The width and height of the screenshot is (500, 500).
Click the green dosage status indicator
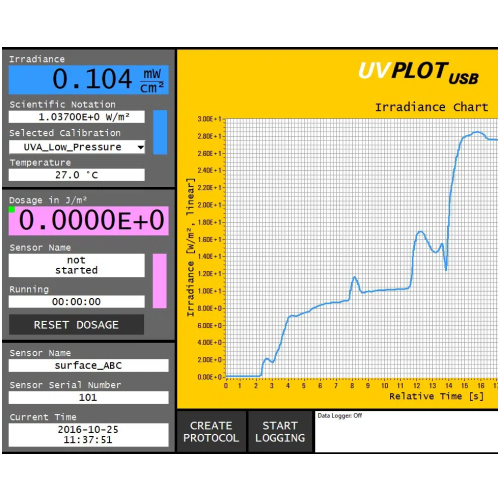[x=12, y=209]
